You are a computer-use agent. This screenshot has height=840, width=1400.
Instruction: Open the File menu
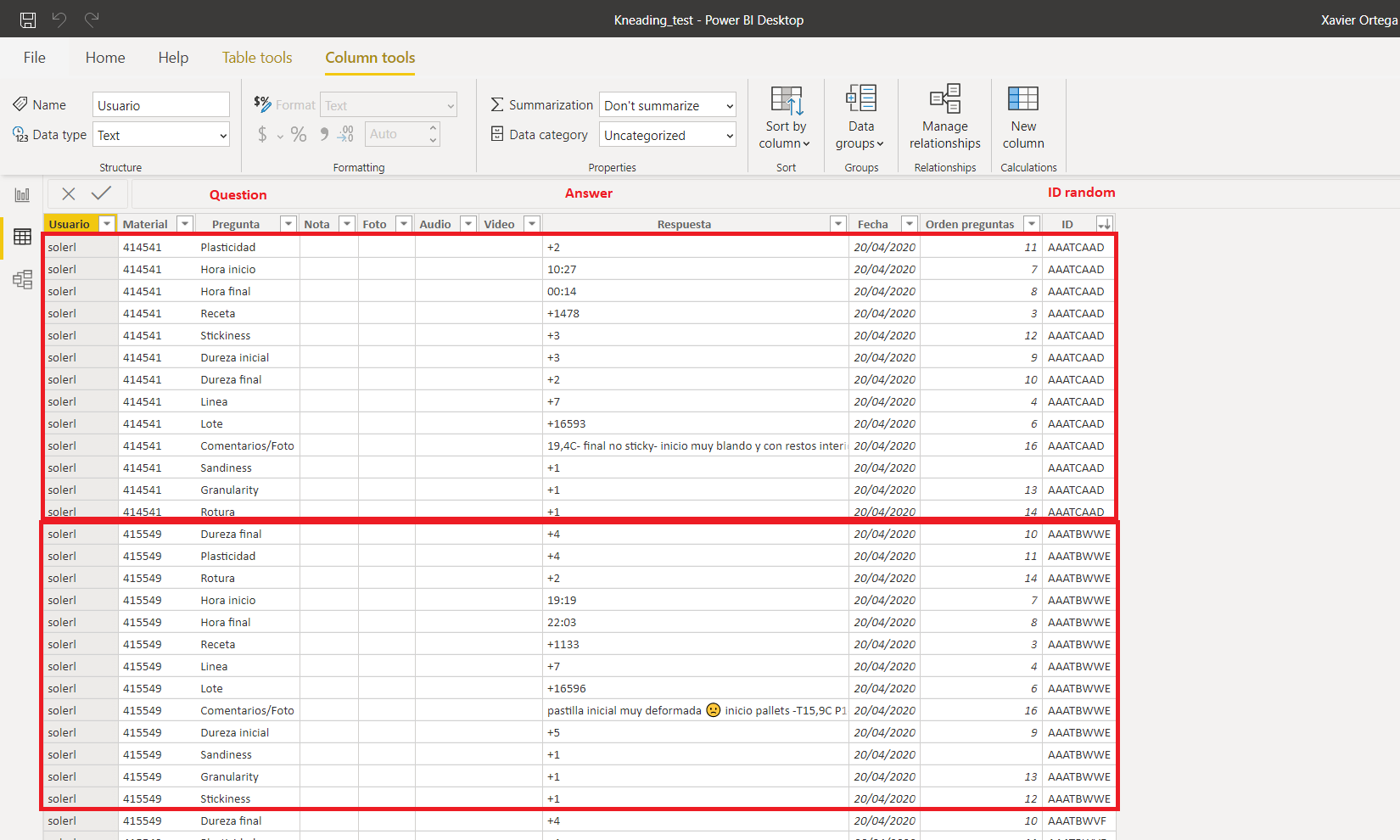click(x=35, y=58)
